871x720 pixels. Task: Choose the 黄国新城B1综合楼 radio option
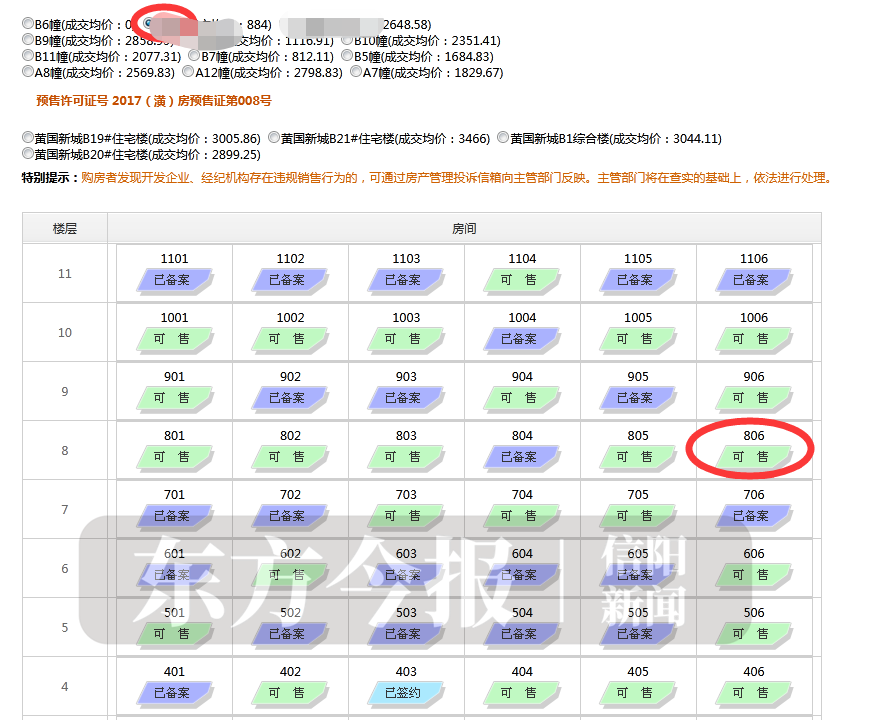tap(502, 139)
